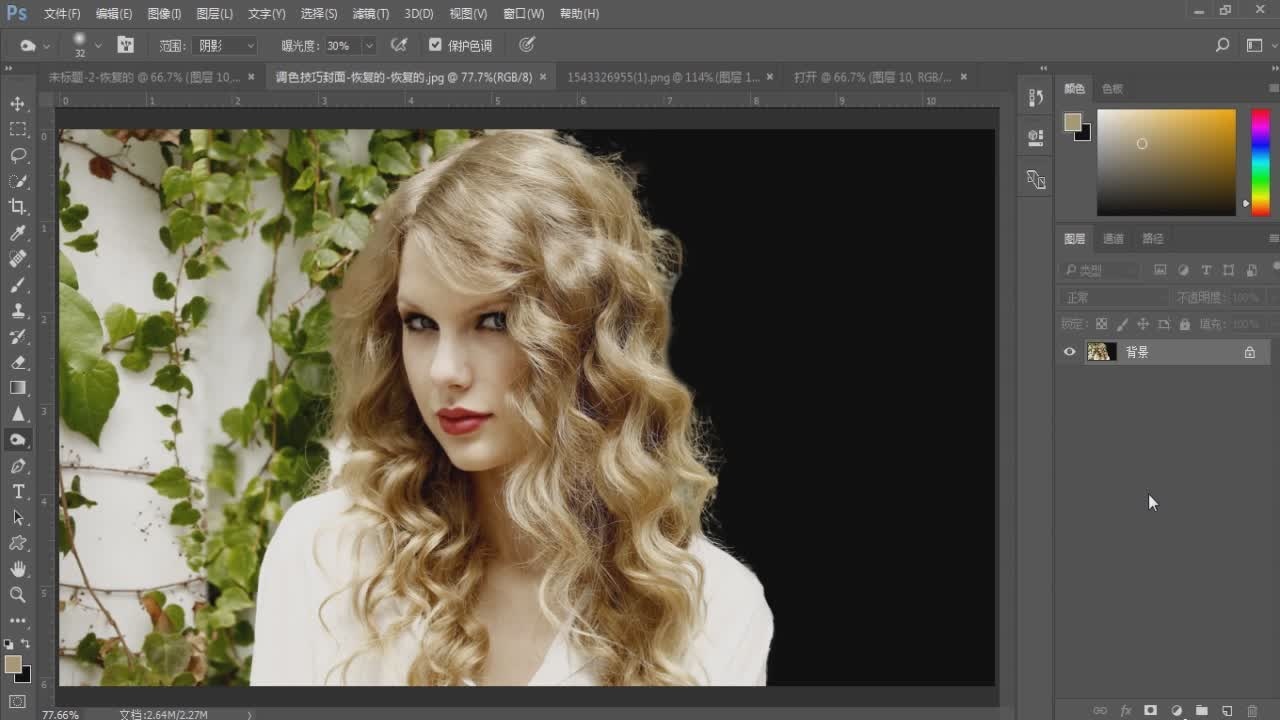Open the 范围 dropdown showing 阴影
1280x720 pixels.
point(224,45)
